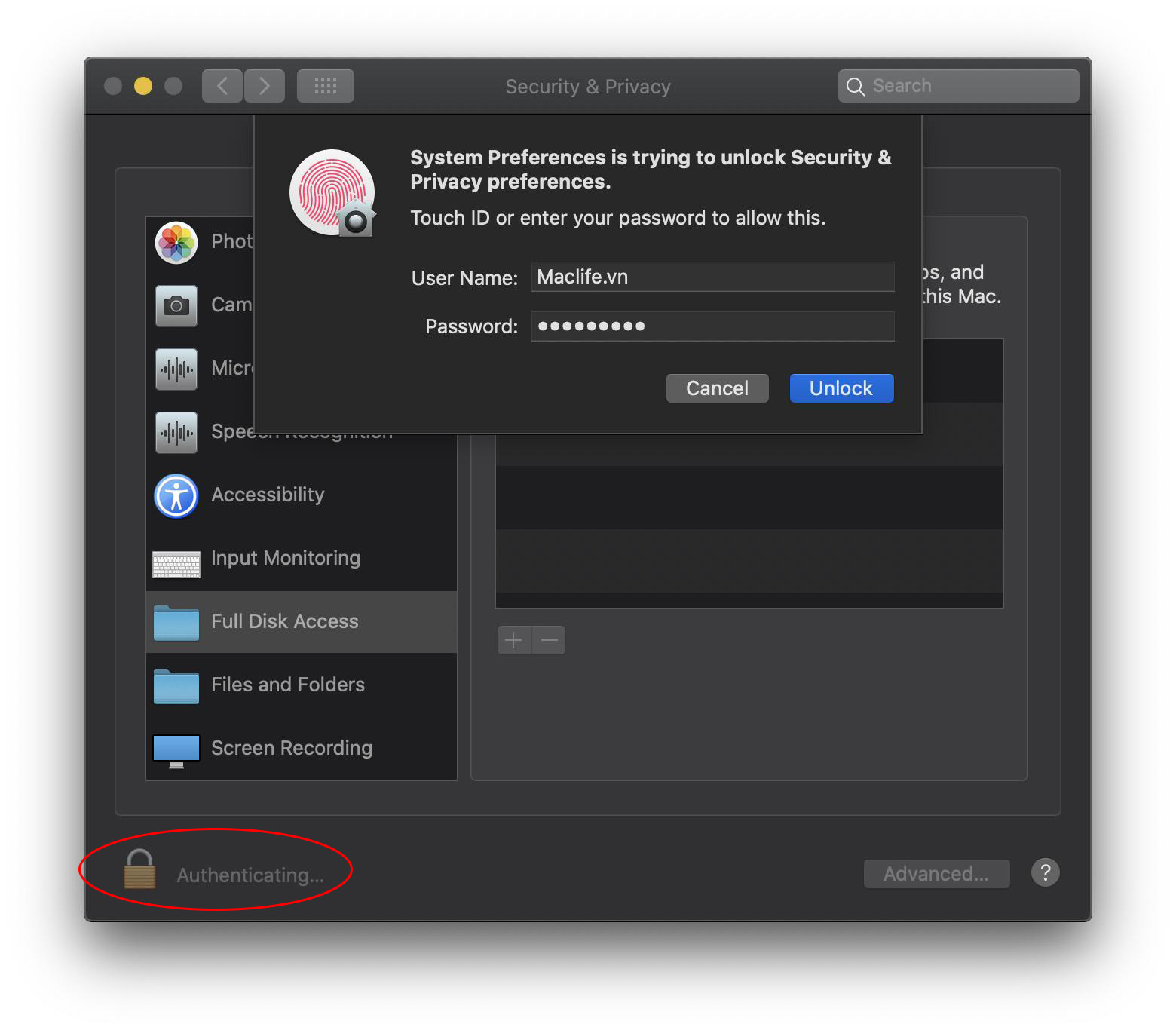Click the help question mark icon
1176x1033 pixels.
1046,872
